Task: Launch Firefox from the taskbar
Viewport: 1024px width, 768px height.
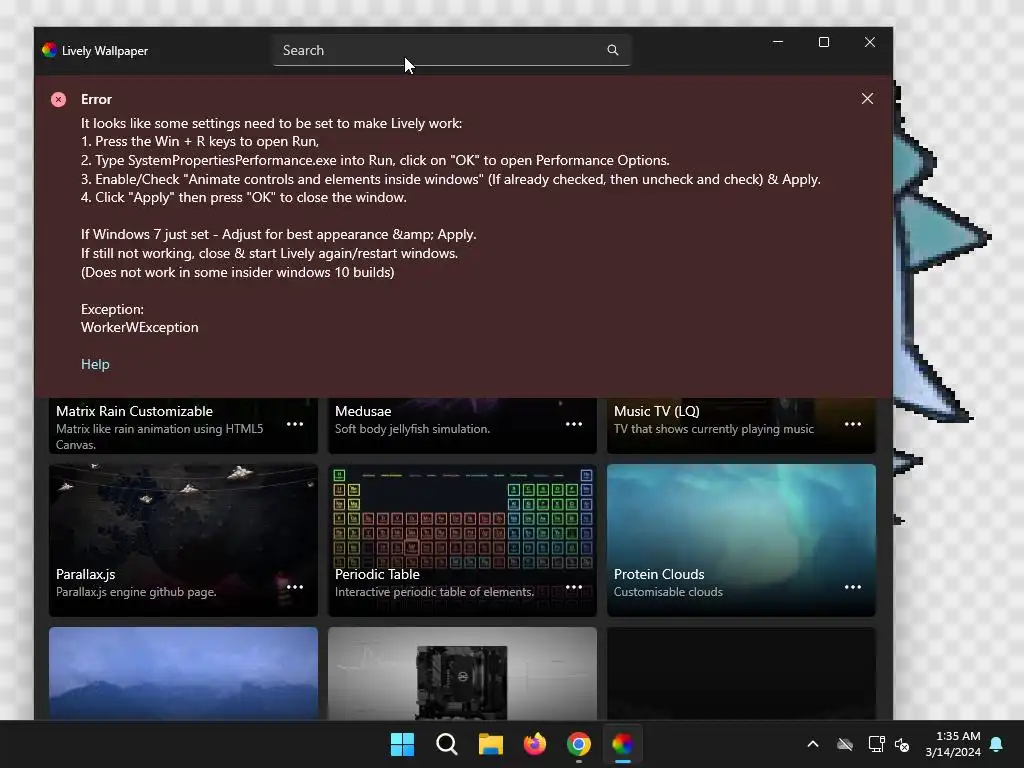Action: (535, 744)
